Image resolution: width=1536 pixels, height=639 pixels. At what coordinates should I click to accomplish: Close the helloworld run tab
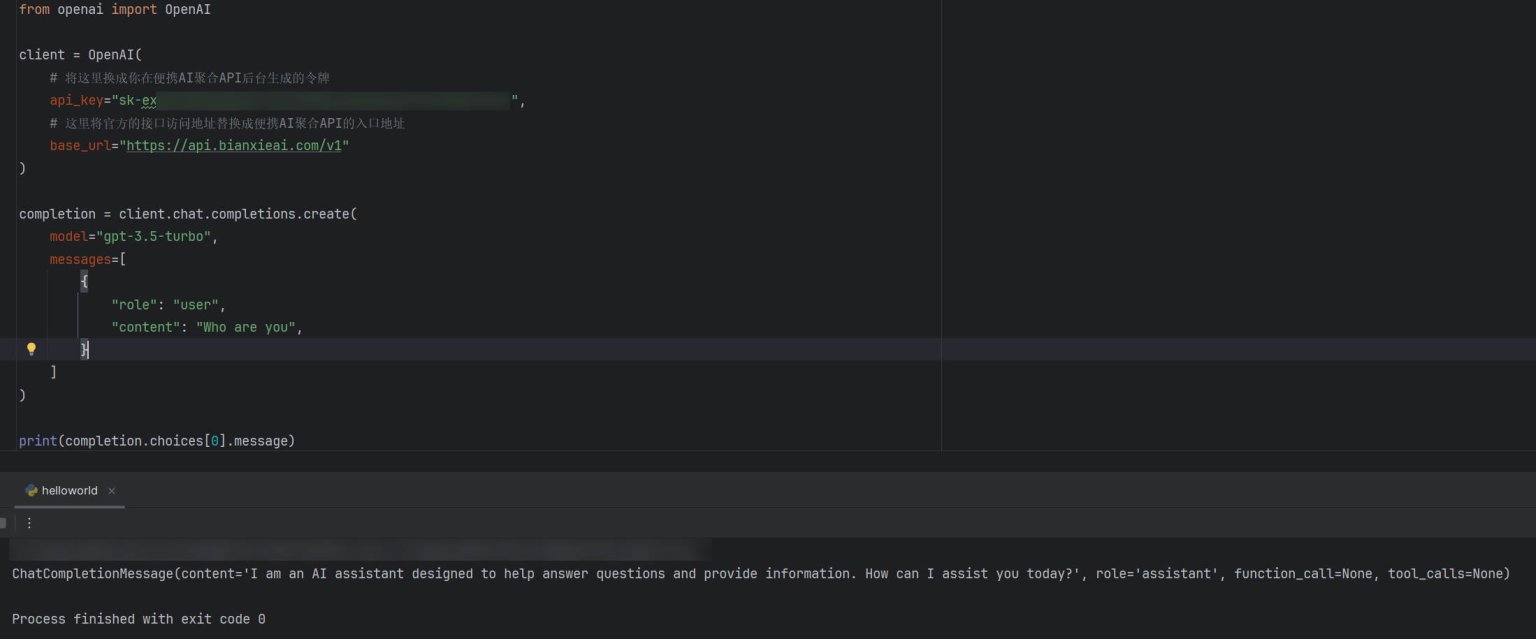pos(111,491)
